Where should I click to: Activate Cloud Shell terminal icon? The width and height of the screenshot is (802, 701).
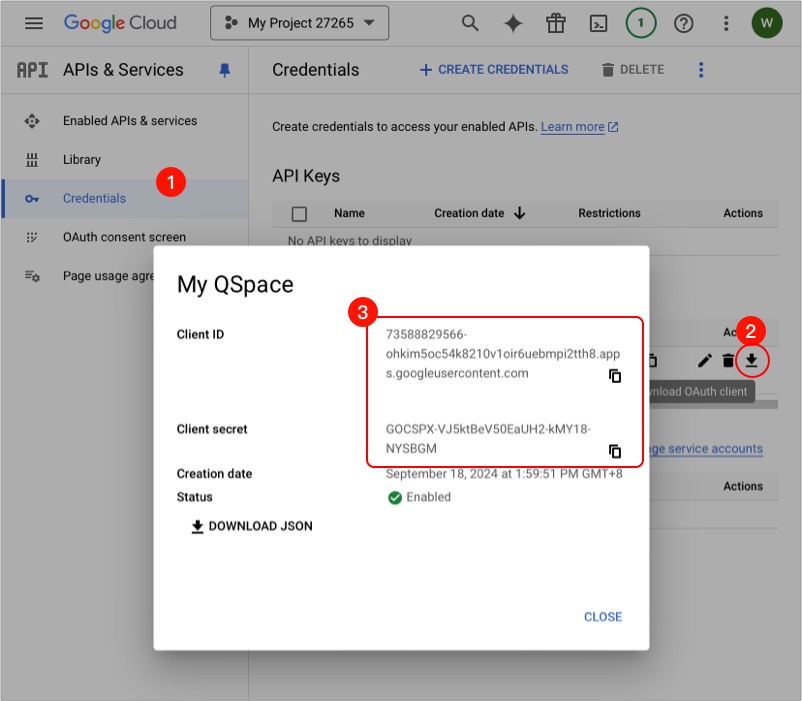coord(598,23)
